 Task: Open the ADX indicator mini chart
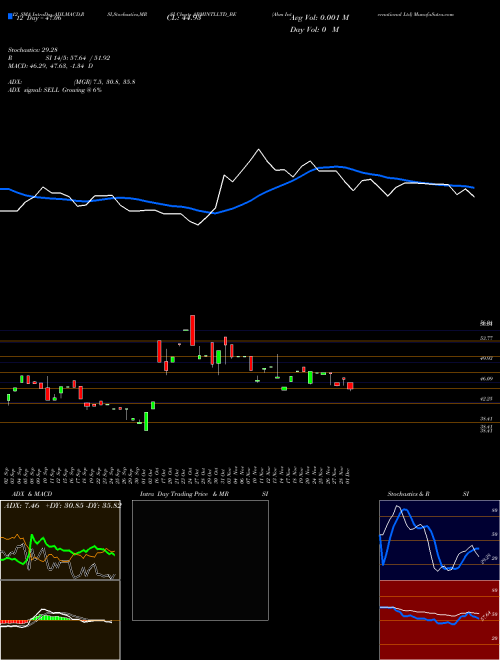click(x=60, y=540)
